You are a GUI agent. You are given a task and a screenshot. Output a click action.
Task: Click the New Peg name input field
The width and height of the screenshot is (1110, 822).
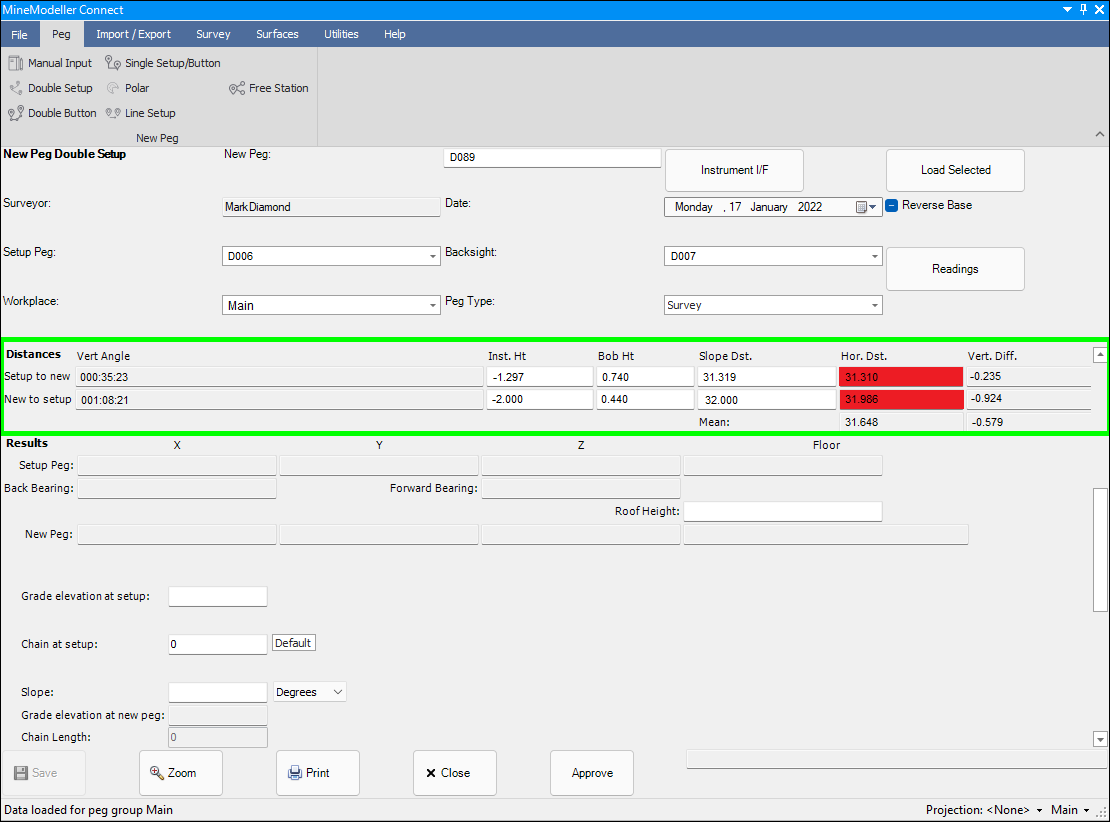pyautogui.click(x=552, y=158)
